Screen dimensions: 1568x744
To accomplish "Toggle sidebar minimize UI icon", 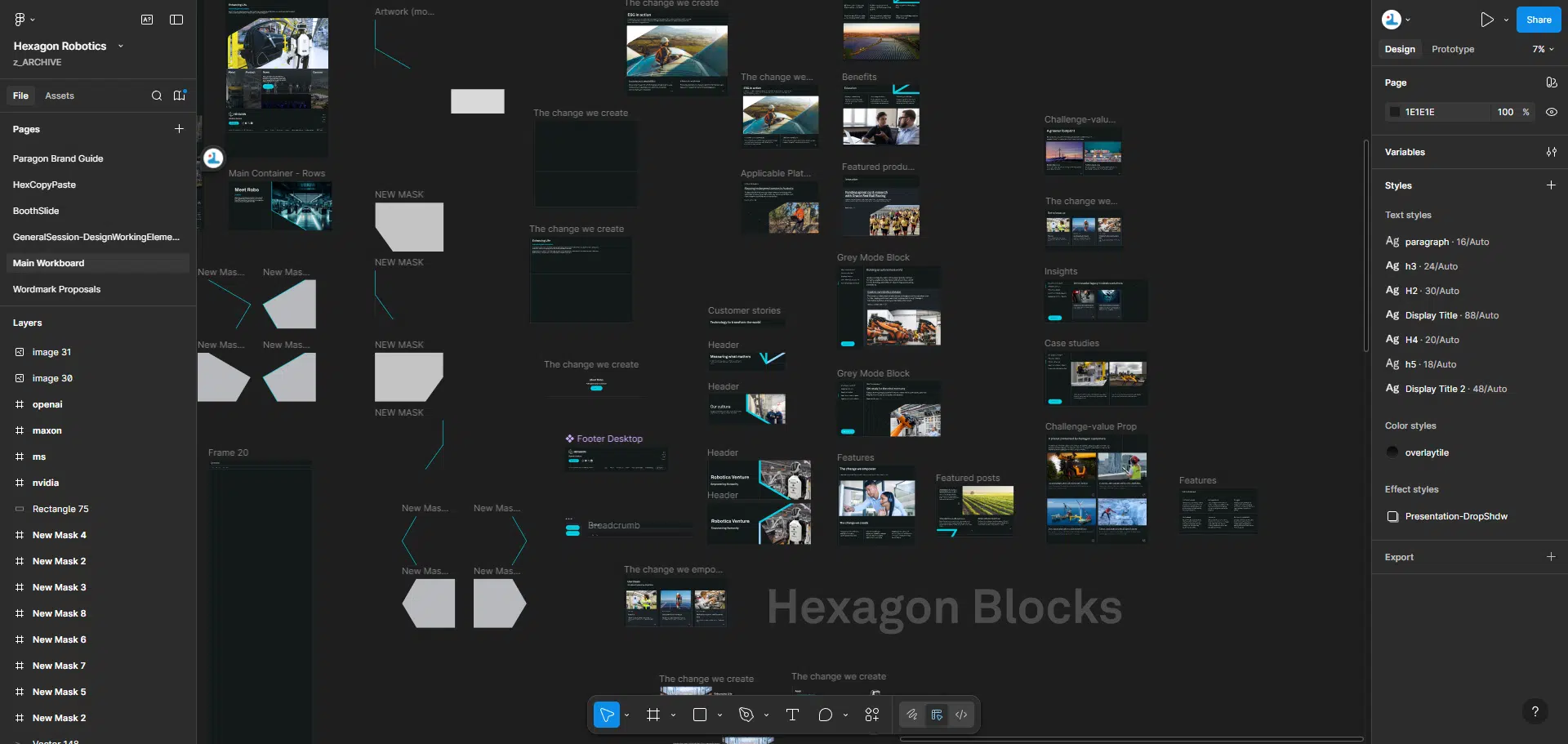I will pyautogui.click(x=176, y=20).
